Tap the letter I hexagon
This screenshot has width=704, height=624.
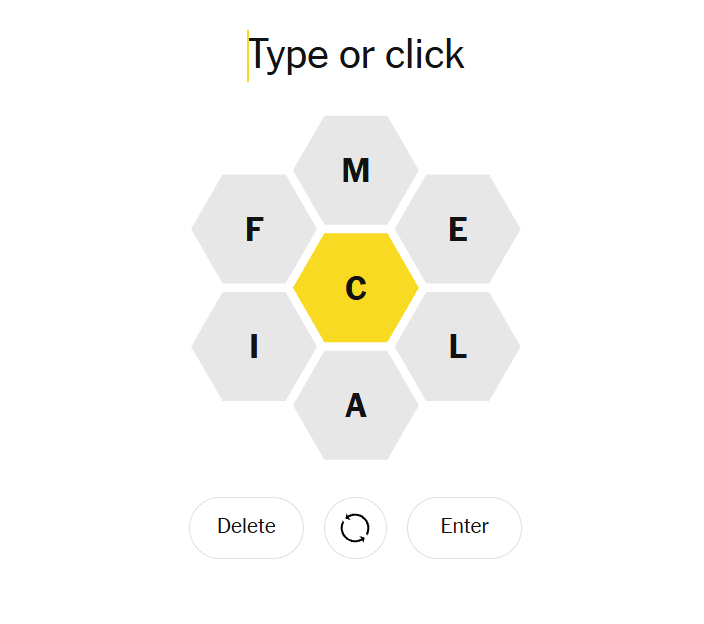[254, 346]
